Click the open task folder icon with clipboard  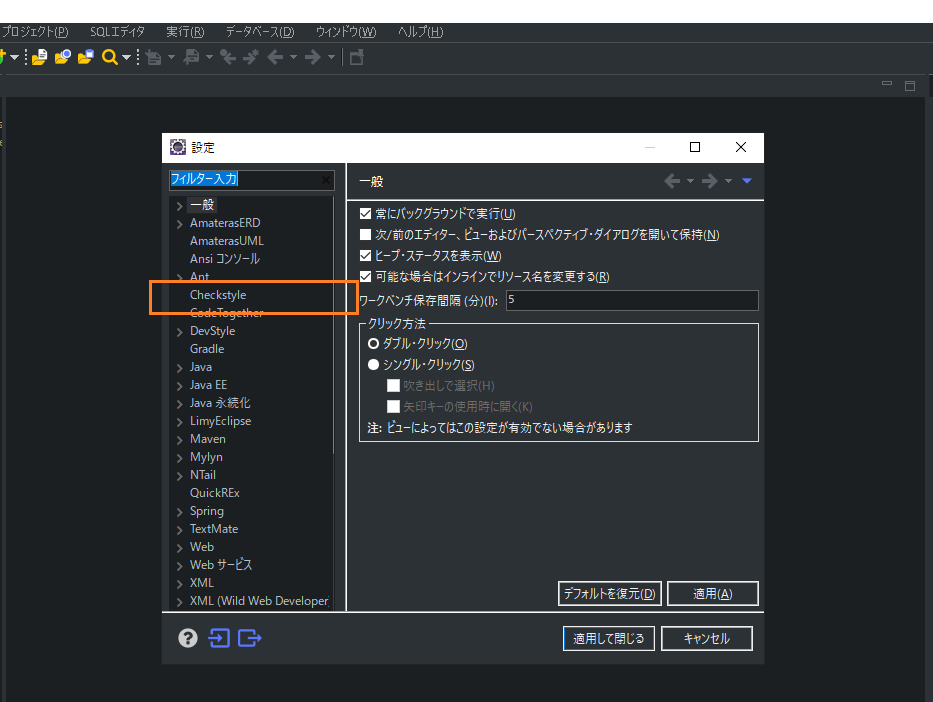pos(86,57)
